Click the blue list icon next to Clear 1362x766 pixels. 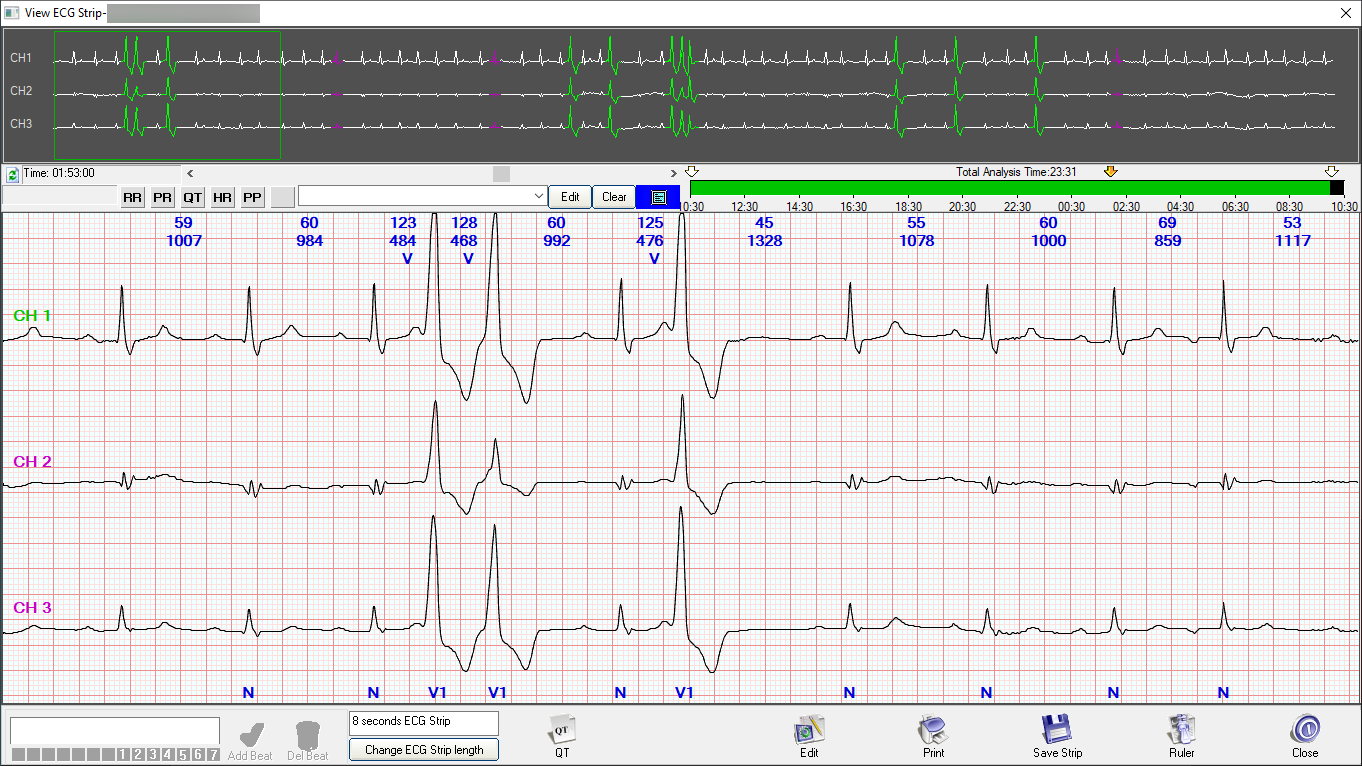click(x=658, y=197)
